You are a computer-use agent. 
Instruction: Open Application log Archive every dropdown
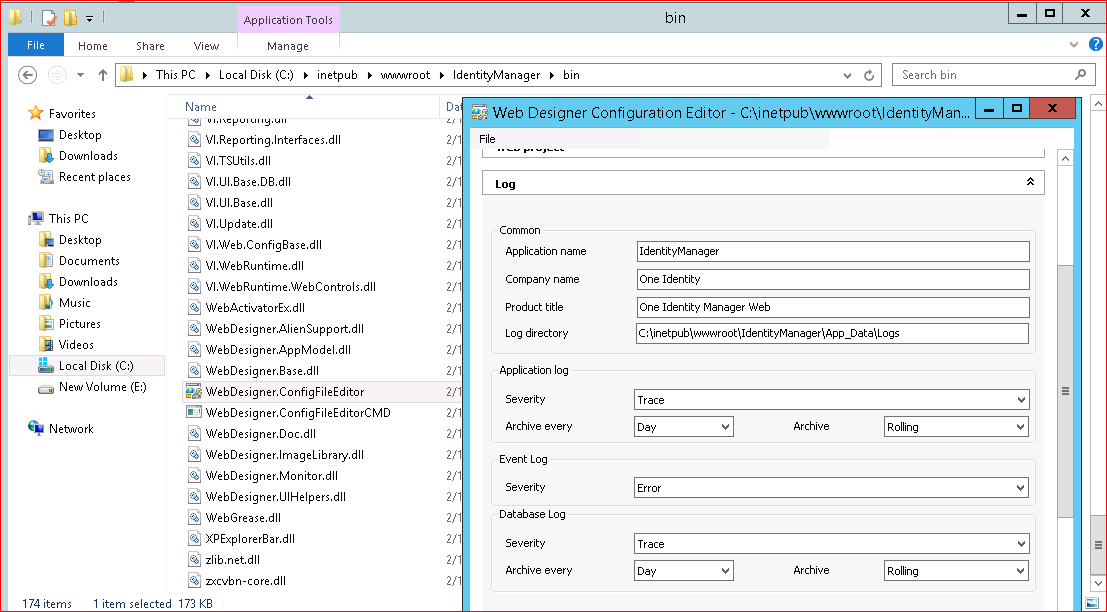725,427
